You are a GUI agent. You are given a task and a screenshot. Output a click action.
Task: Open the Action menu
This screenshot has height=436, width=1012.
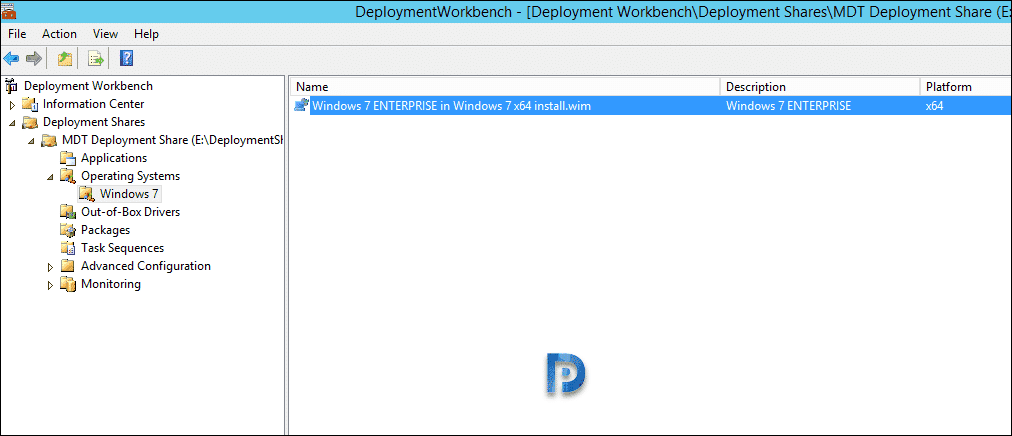tap(59, 34)
